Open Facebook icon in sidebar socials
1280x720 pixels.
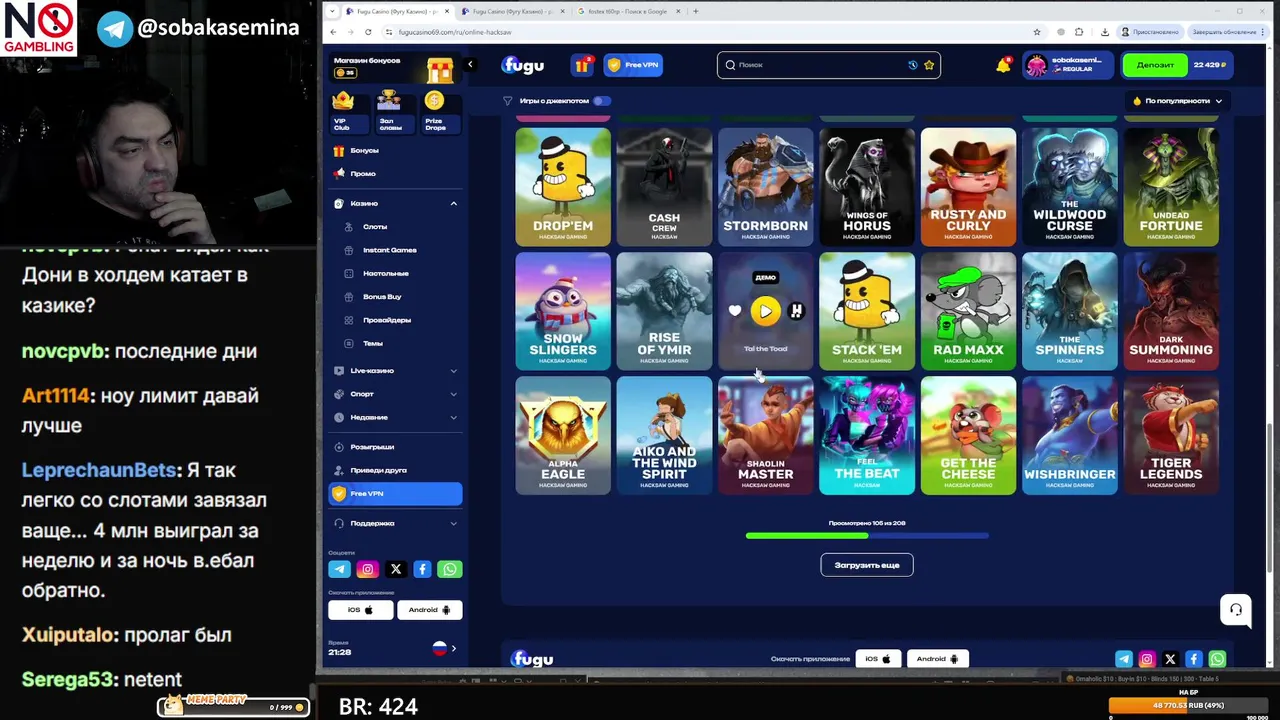422,569
